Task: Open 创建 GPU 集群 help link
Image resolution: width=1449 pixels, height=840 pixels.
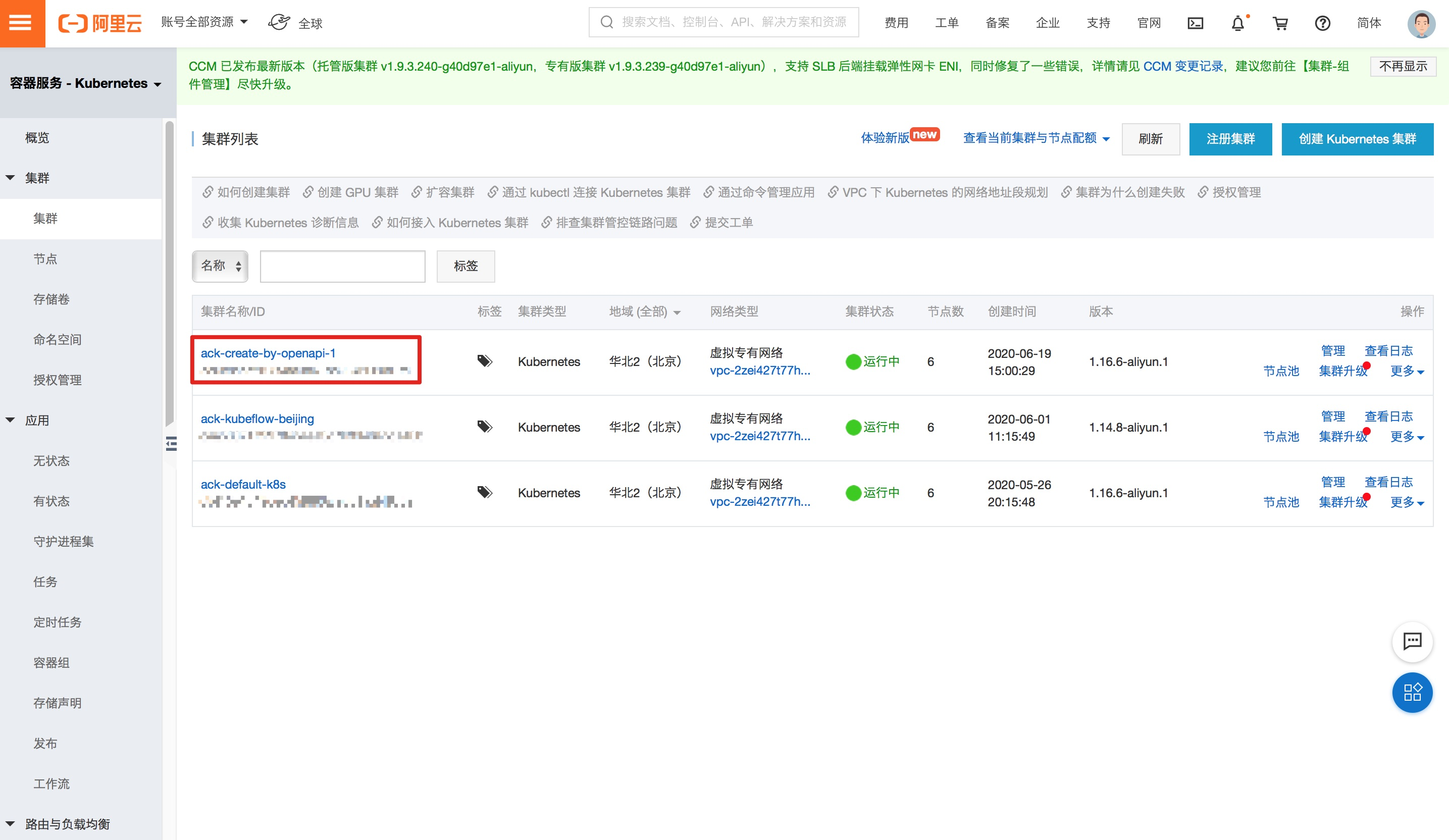Action: click(351, 192)
